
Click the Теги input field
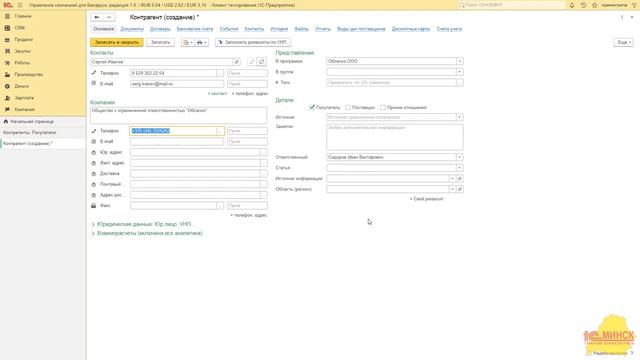click(391, 83)
